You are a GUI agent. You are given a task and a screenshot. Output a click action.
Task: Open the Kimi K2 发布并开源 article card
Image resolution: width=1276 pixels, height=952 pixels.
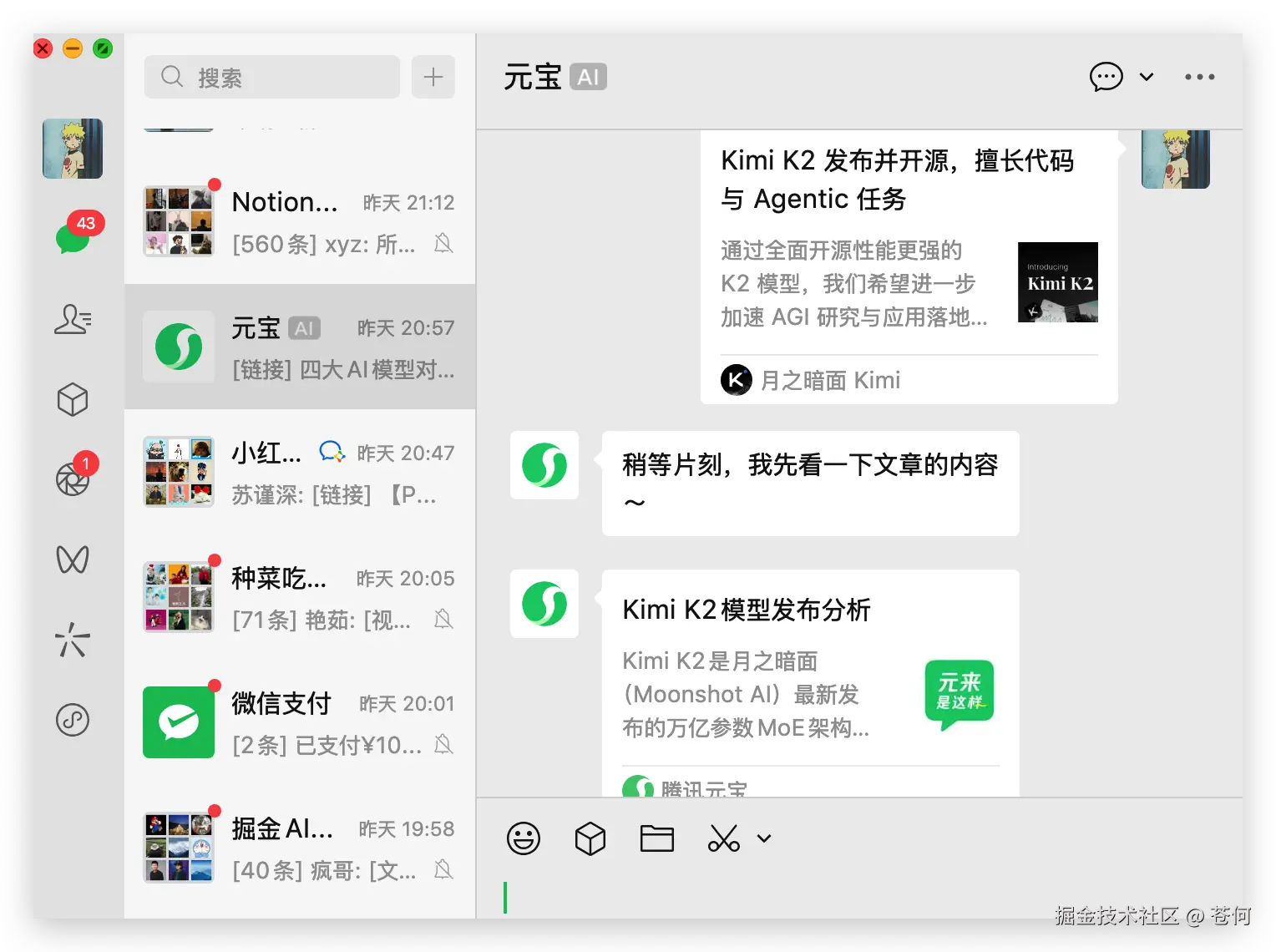click(909, 267)
